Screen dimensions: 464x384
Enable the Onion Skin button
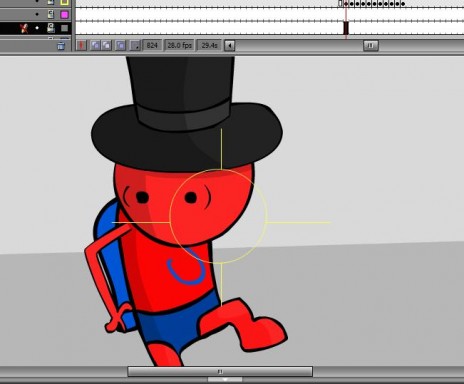[x=96, y=45]
